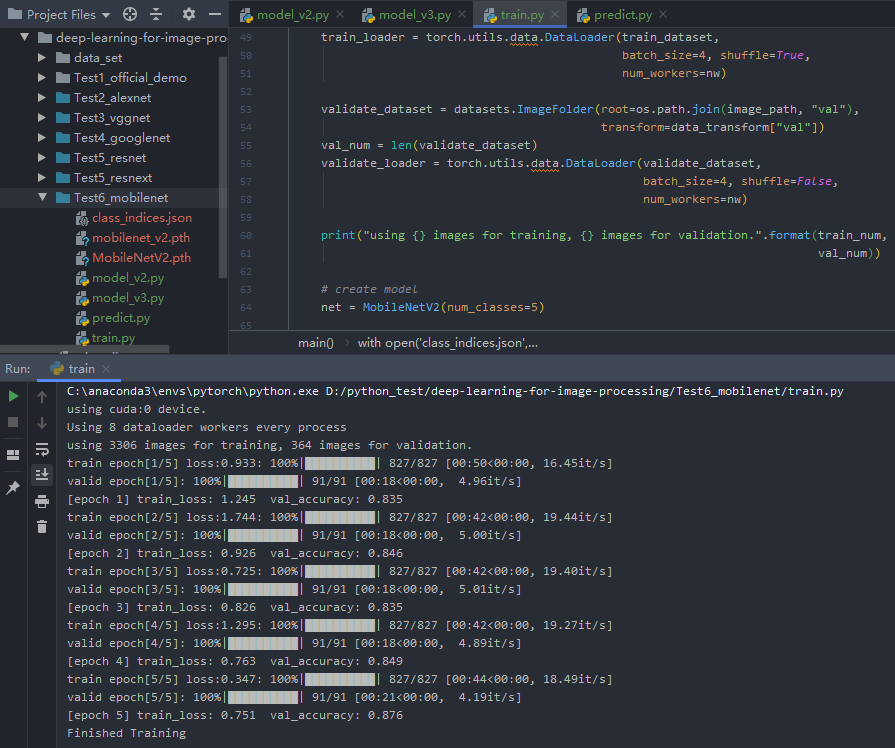This screenshot has height=748, width=895.
Task: Switch to the model_v3.py editor tab
Action: pyautogui.click(x=414, y=15)
